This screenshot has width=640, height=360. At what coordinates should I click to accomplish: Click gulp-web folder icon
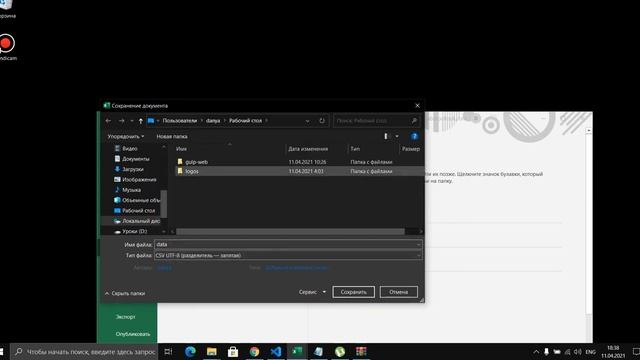(x=180, y=162)
